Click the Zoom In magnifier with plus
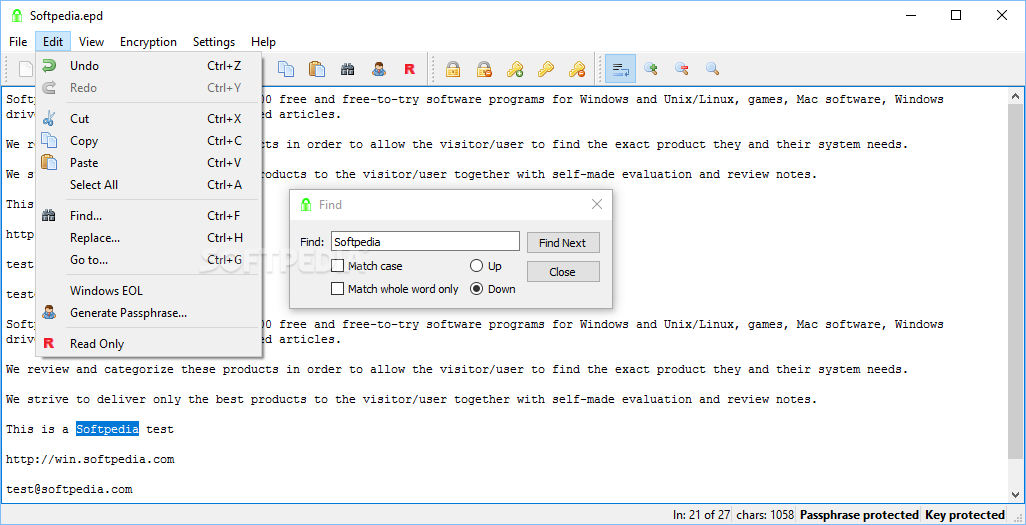This screenshot has width=1026, height=525. click(650, 69)
